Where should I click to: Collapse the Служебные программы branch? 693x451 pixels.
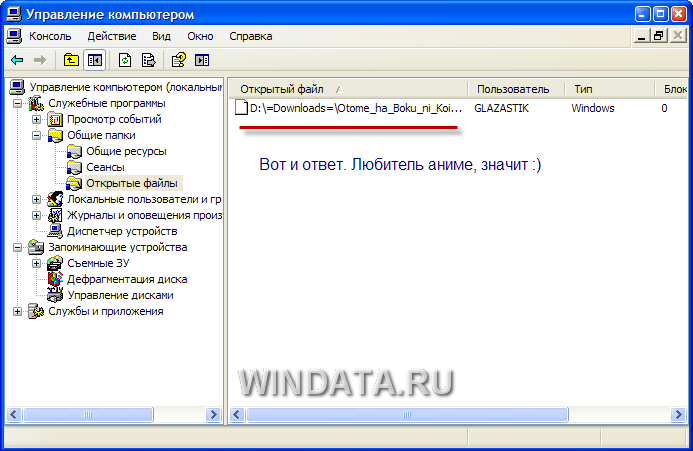pos(17,103)
